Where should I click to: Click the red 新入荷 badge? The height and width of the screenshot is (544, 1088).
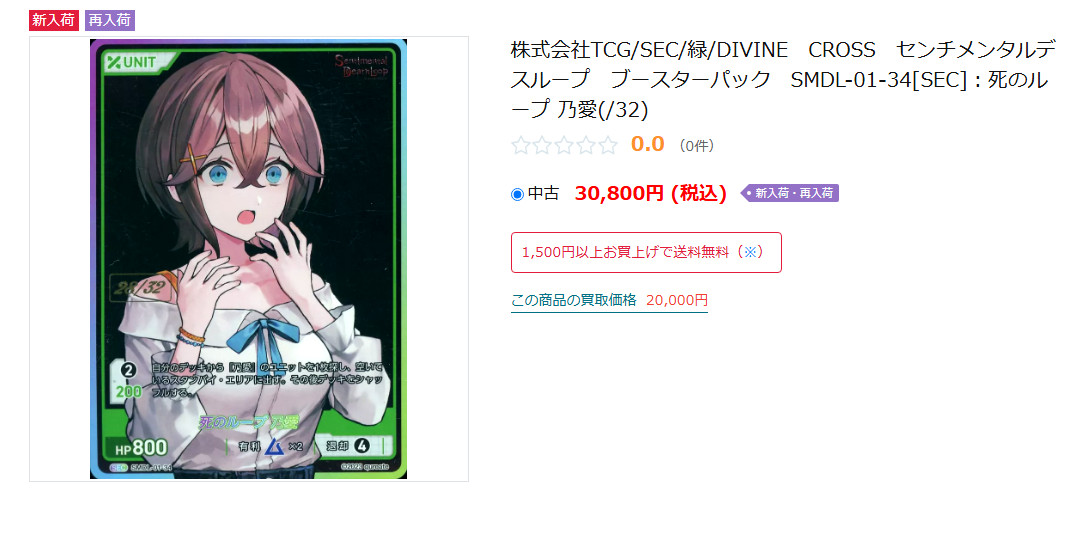point(53,20)
